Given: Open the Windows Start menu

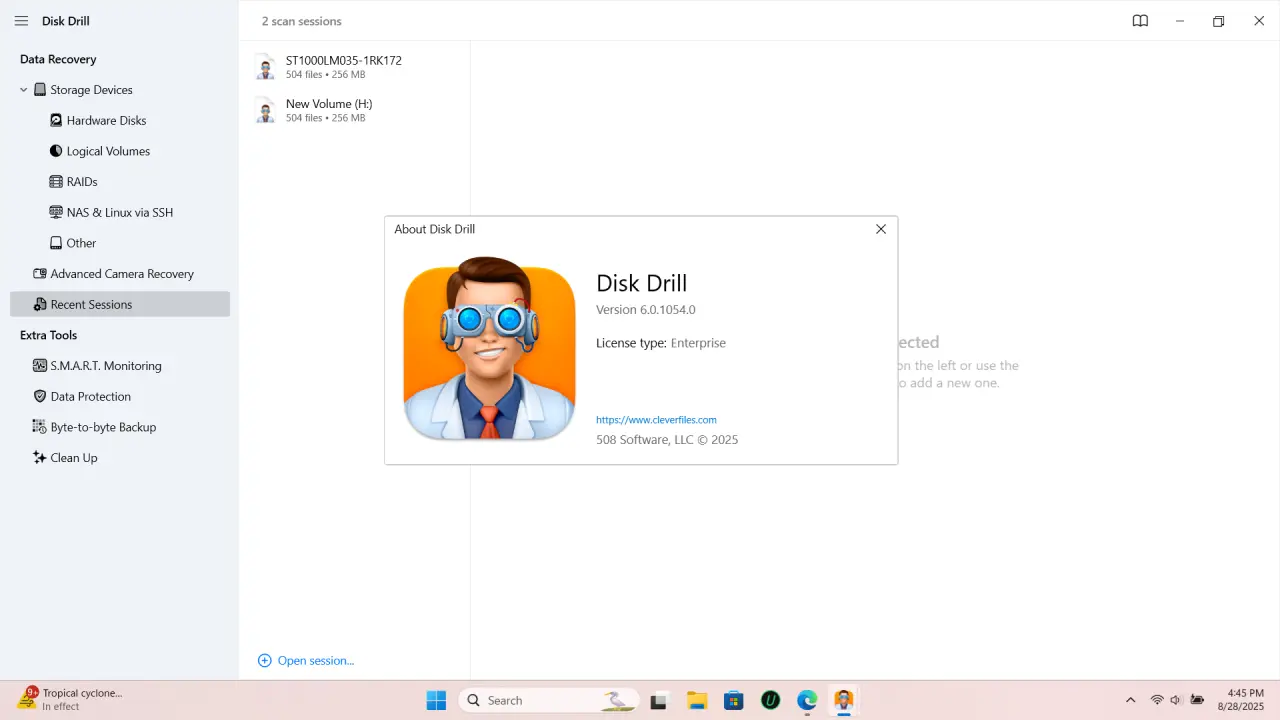Looking at the screenshot, I should [437, 700].
